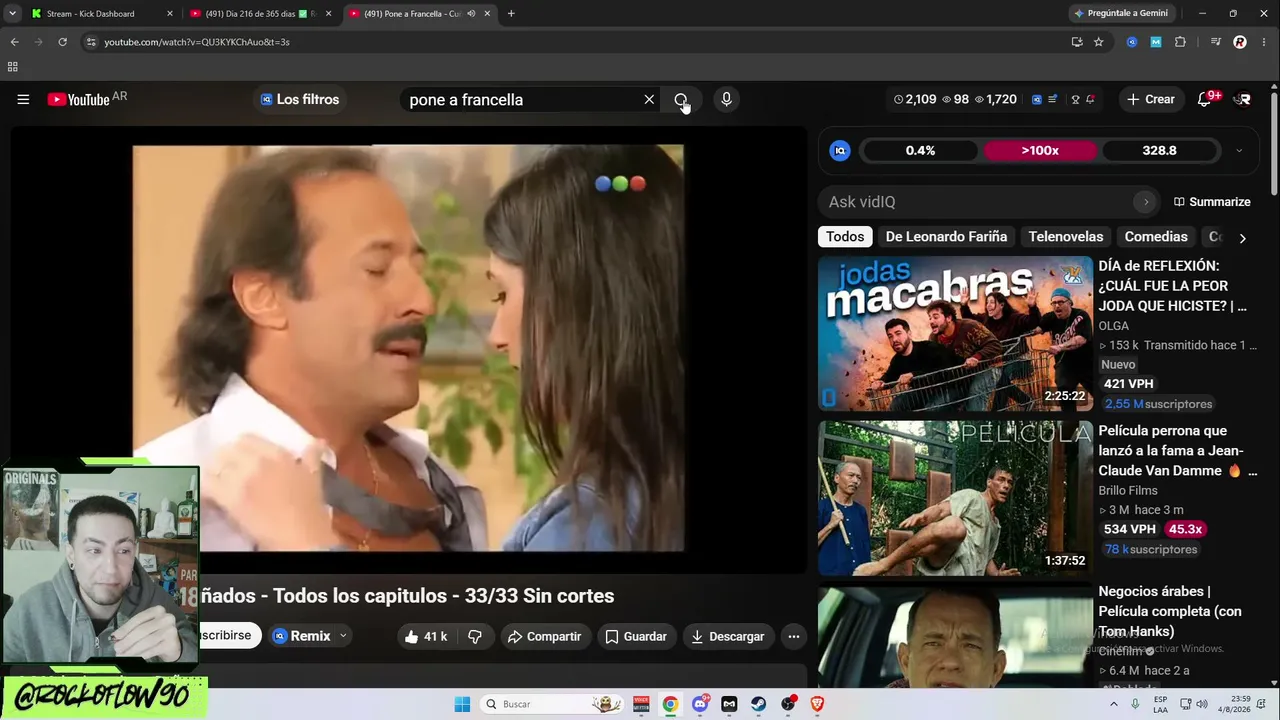Reload the page
Image resolution: width=1280 pixels, height=720 pixels.
tap(62, 42)
